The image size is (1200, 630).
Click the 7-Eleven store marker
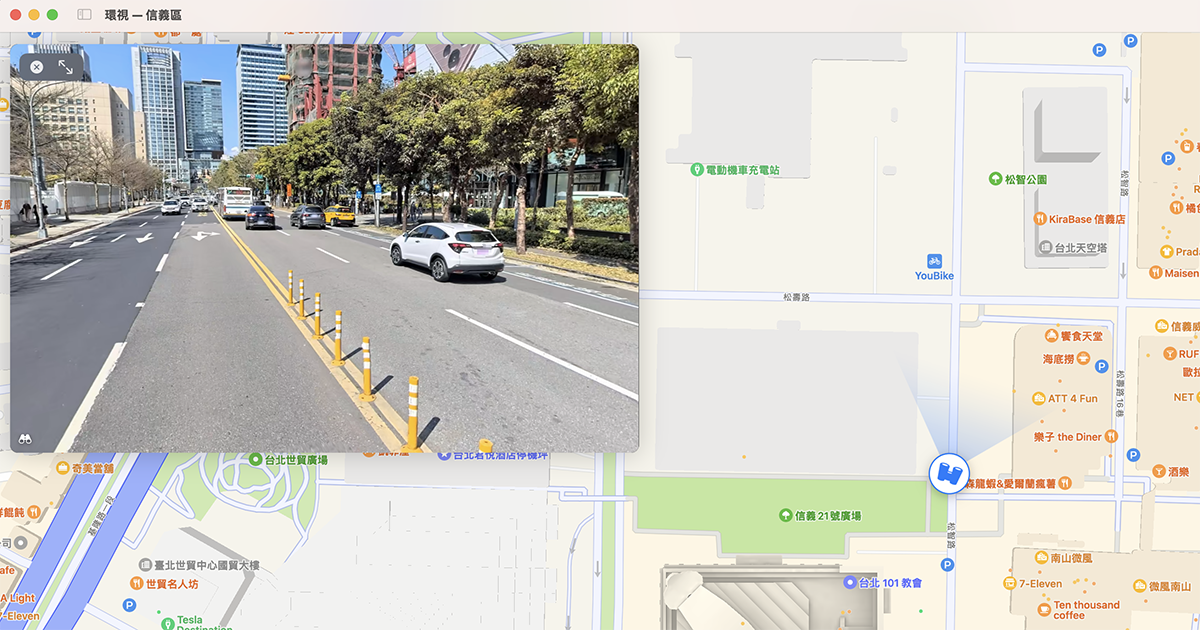click(1009, 584)
